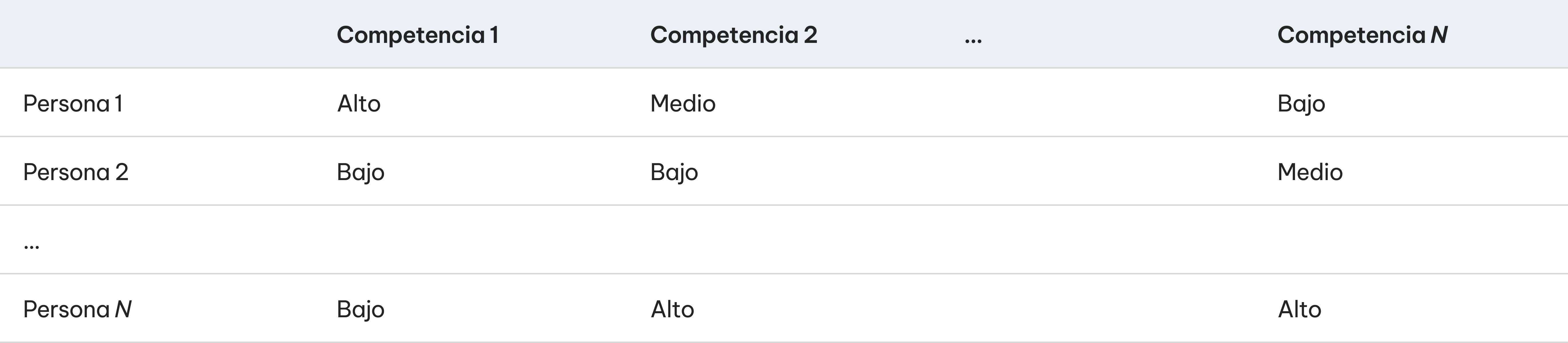Select Persona N's Bajo cell under Competencia 1
The width and height of the screenshot is (1568, 343).
360,309
